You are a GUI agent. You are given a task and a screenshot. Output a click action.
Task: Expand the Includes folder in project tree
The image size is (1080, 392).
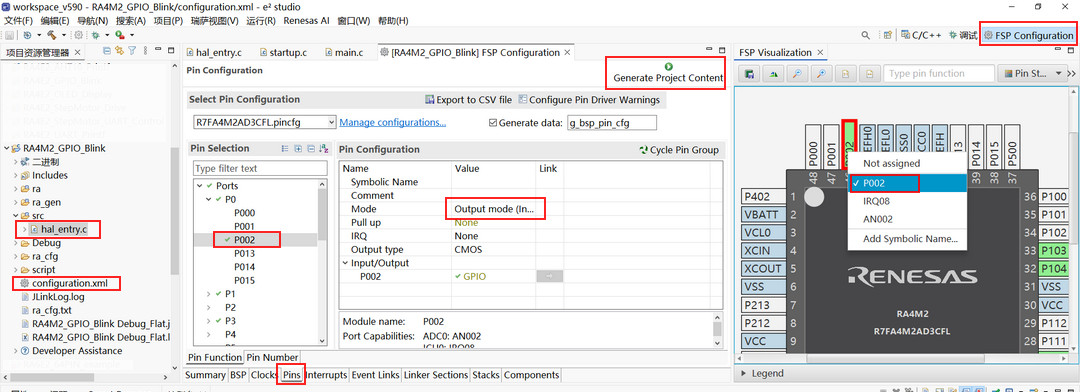tap(16, 175)
